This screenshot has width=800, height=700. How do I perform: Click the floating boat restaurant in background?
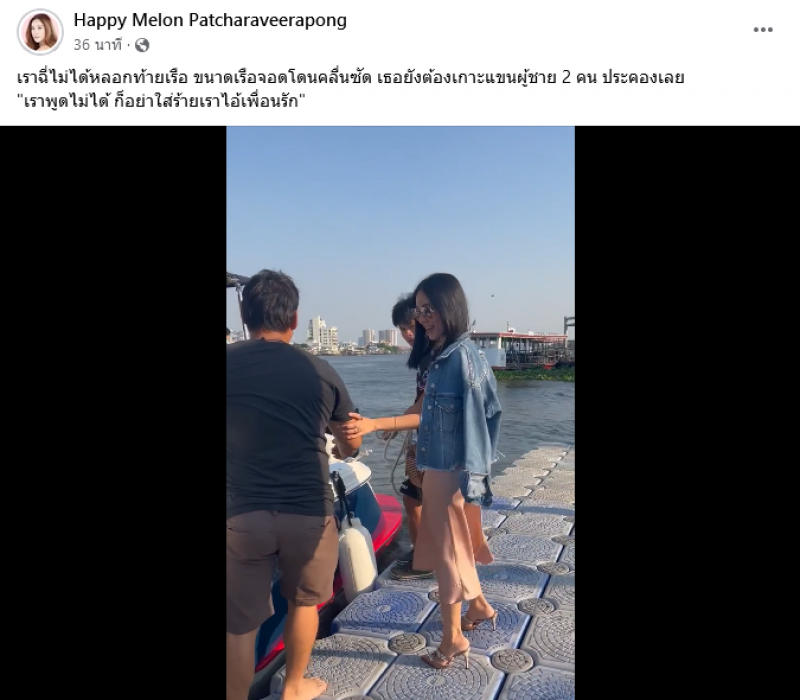pyautogui.click(x=520, y=349)
